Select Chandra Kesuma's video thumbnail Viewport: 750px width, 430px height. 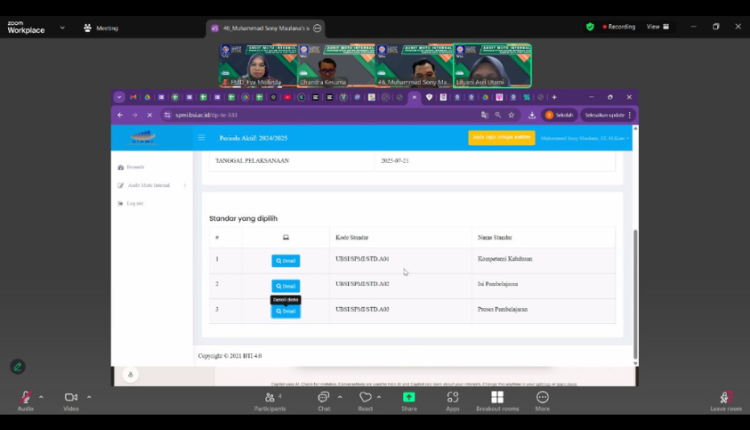click(x=337, y=66)
